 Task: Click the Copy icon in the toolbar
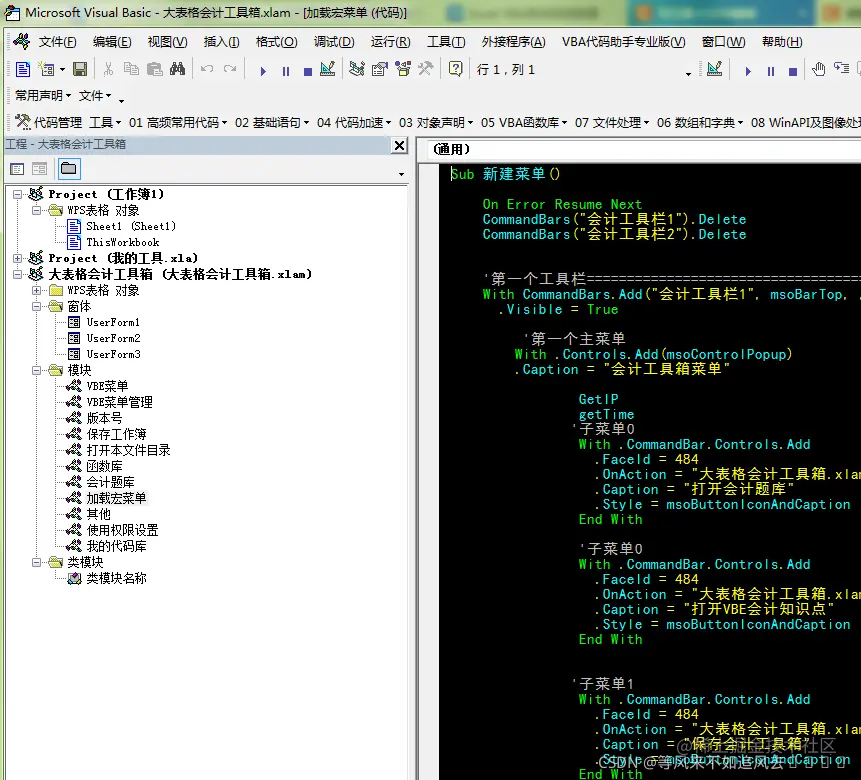[131, 69]
